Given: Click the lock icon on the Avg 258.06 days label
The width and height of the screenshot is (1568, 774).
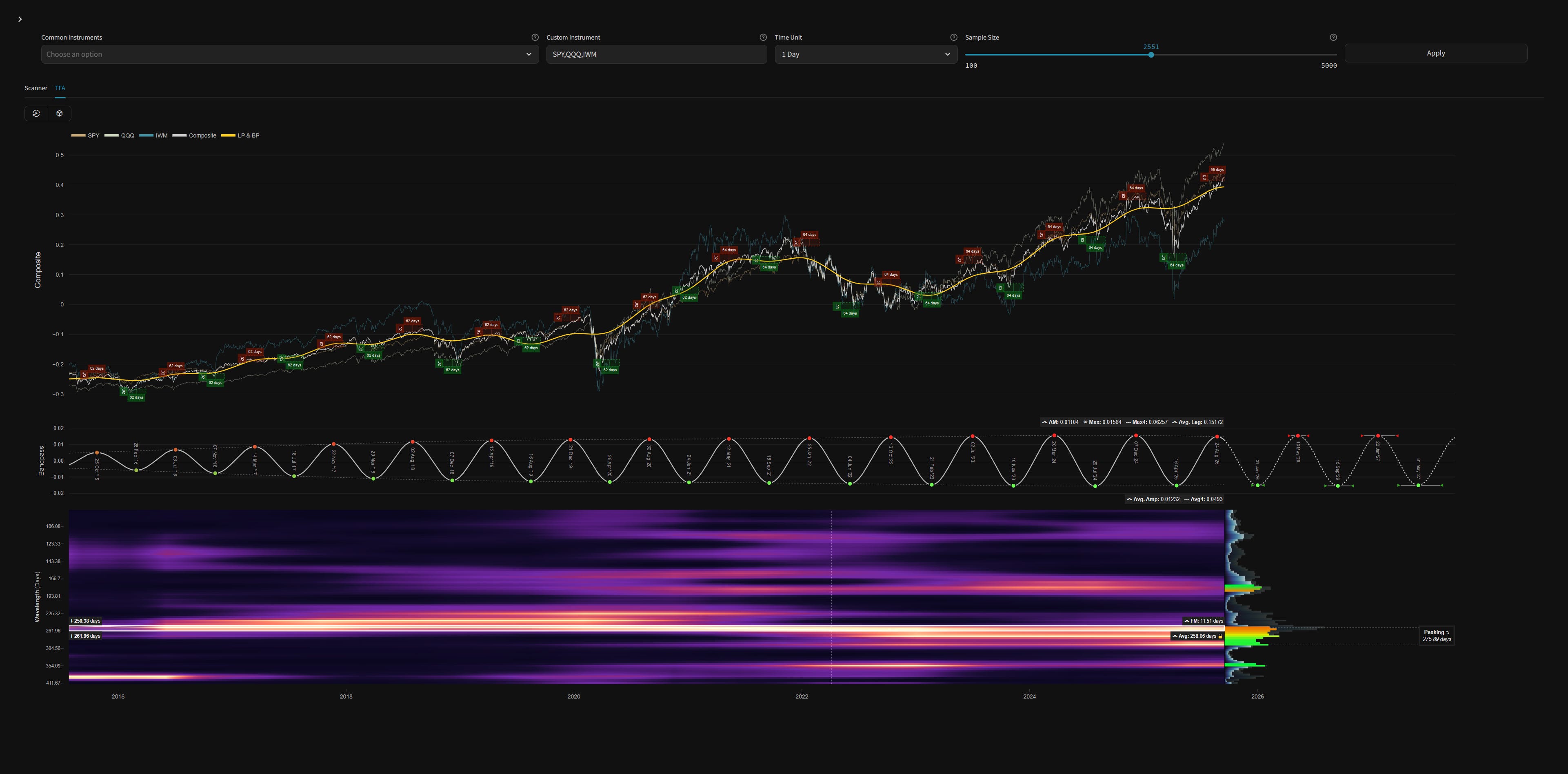Looking at the screenshot, I should [x=1220, y=636].
